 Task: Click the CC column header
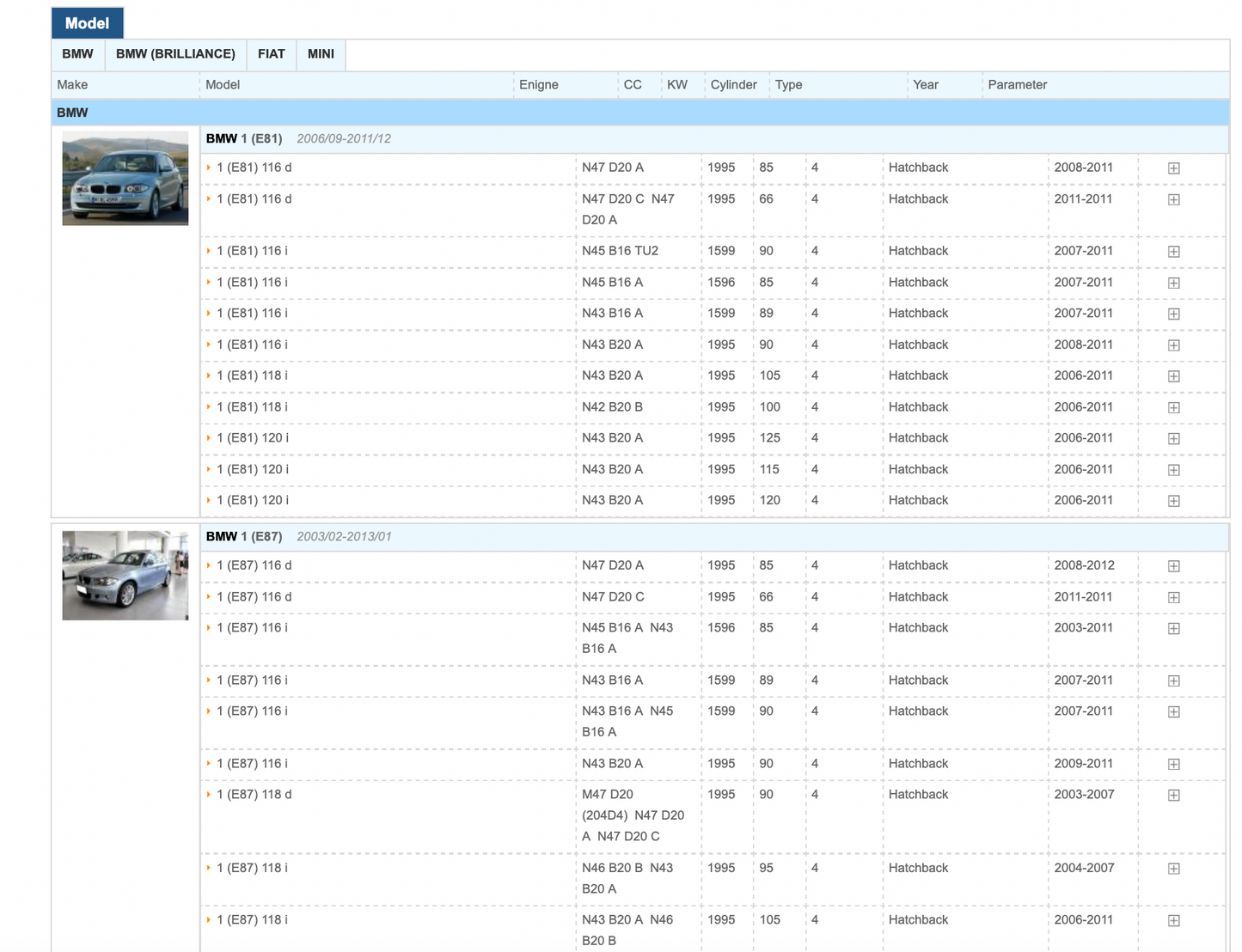tap(633, 85)
